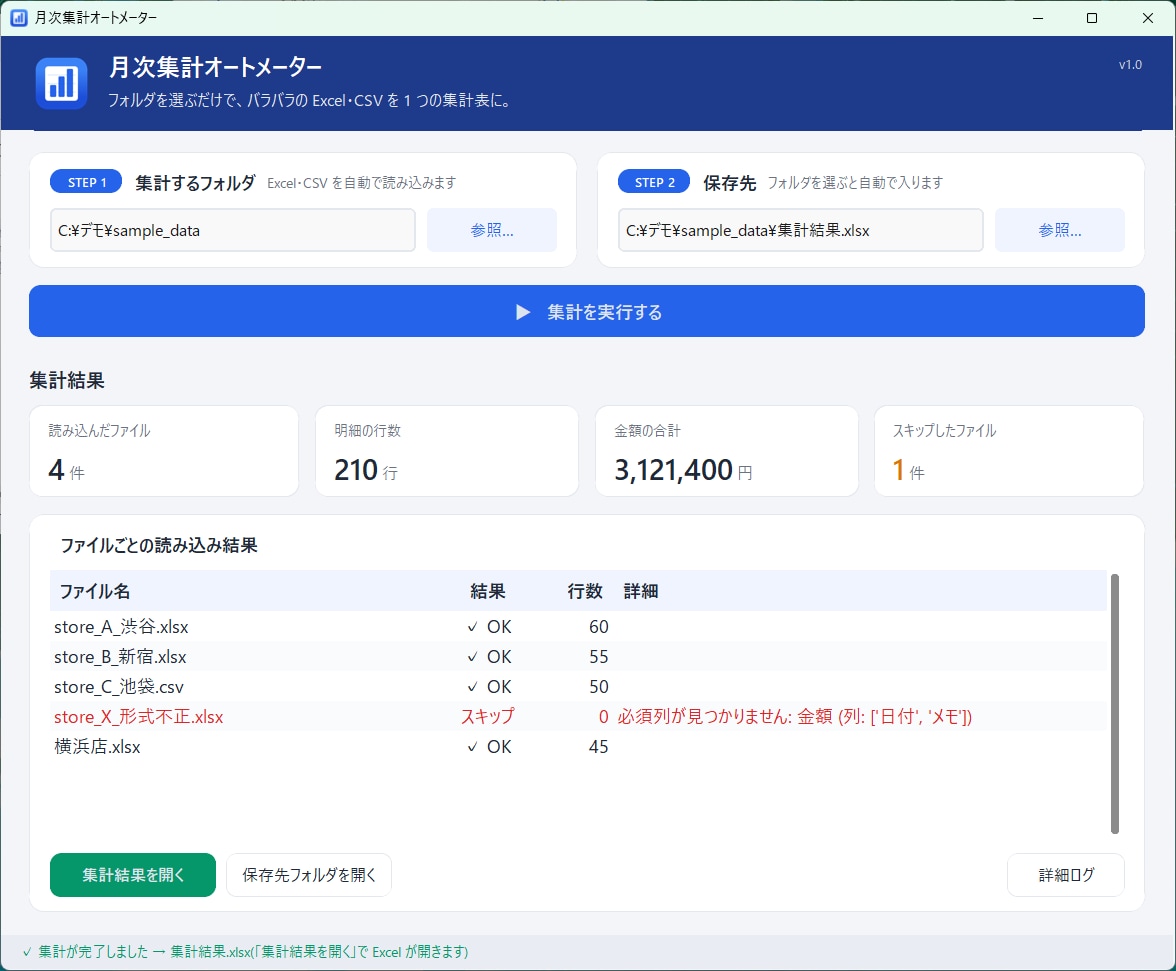The width and height of the screenshot is (1176, 971).
Task: Click the error detail 必須列が見つかりません message
Action: [x=795, y=717]
